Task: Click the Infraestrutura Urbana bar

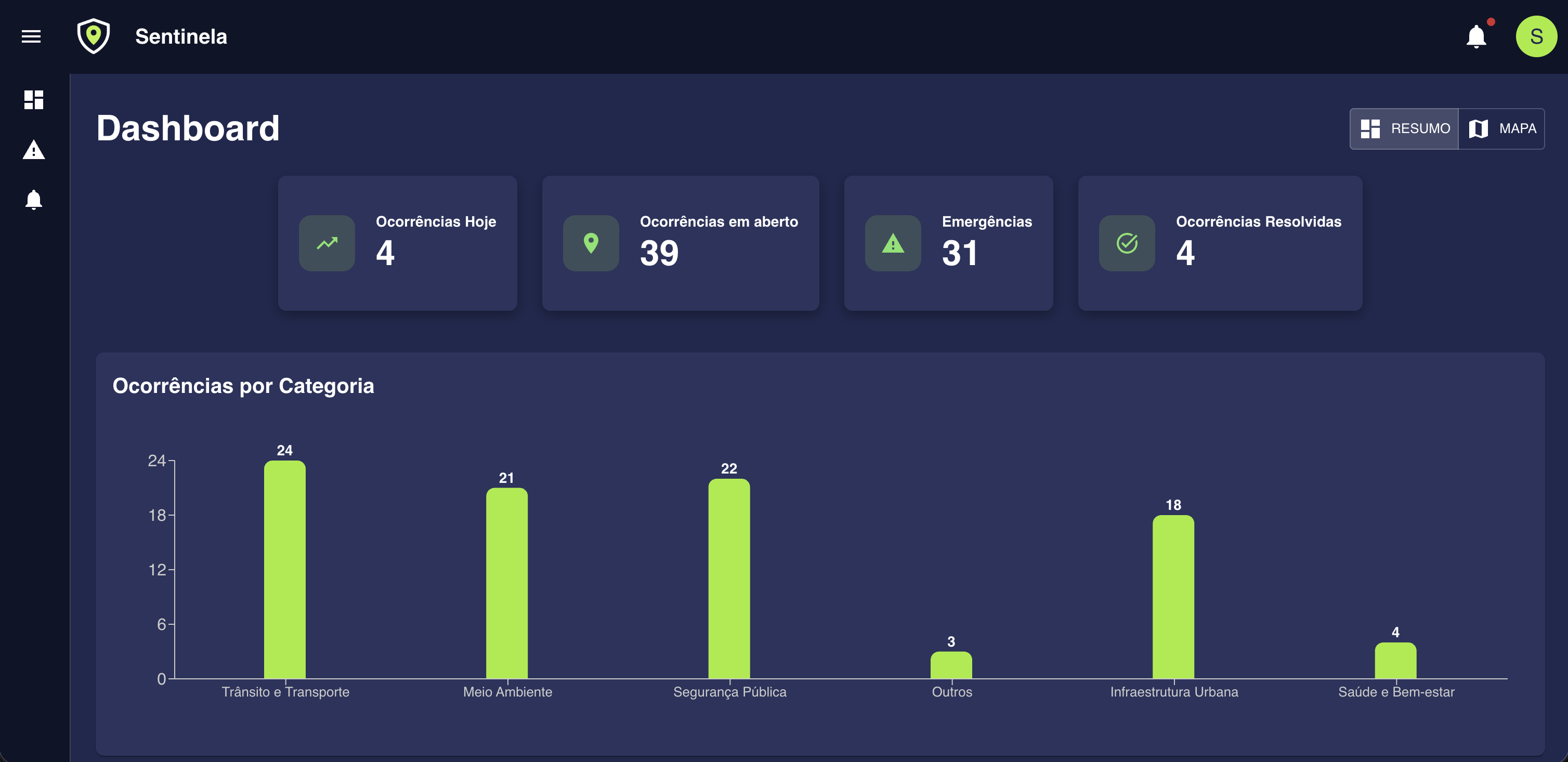Action: coord(1173,597)
